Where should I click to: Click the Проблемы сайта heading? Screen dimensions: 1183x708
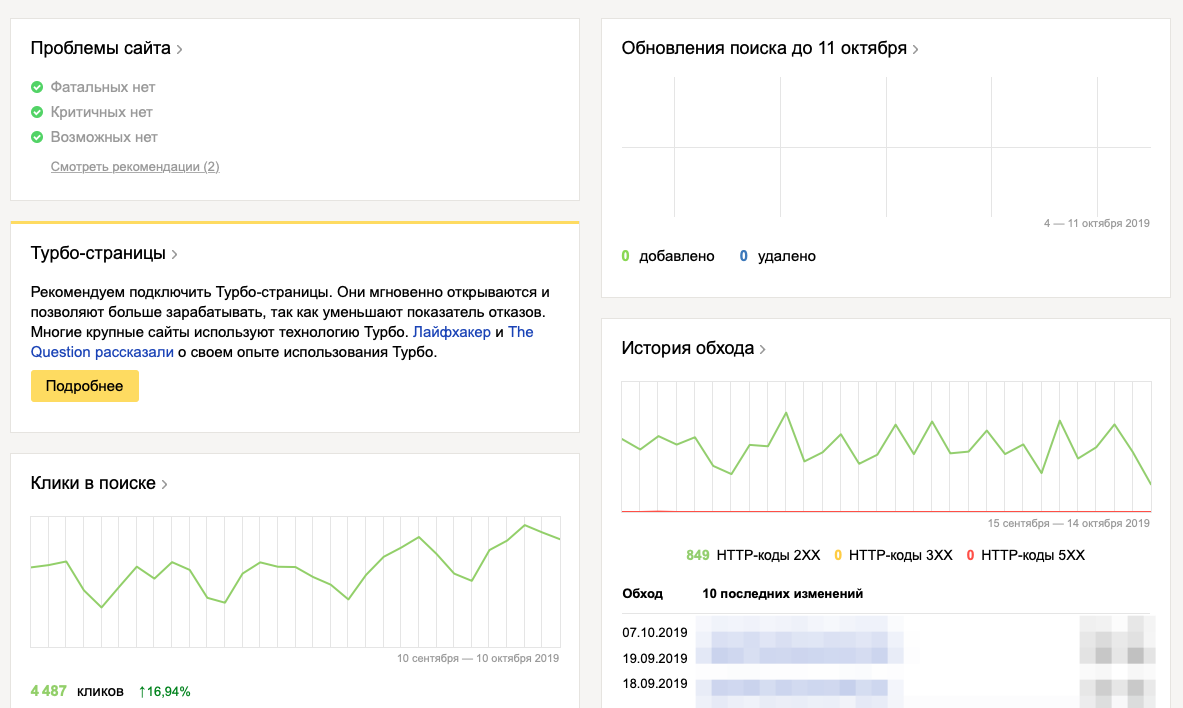click(100, 48)
